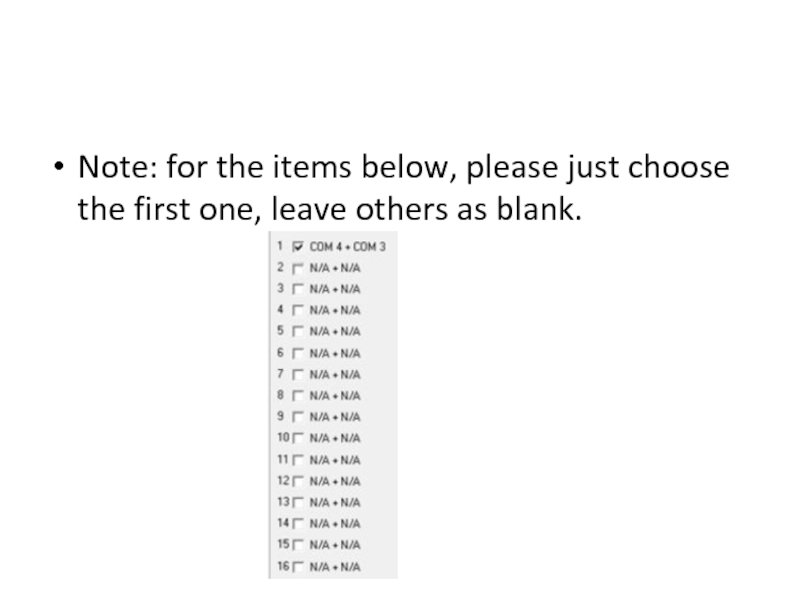Enable the checkbox in row 11

tap(297, 460)
